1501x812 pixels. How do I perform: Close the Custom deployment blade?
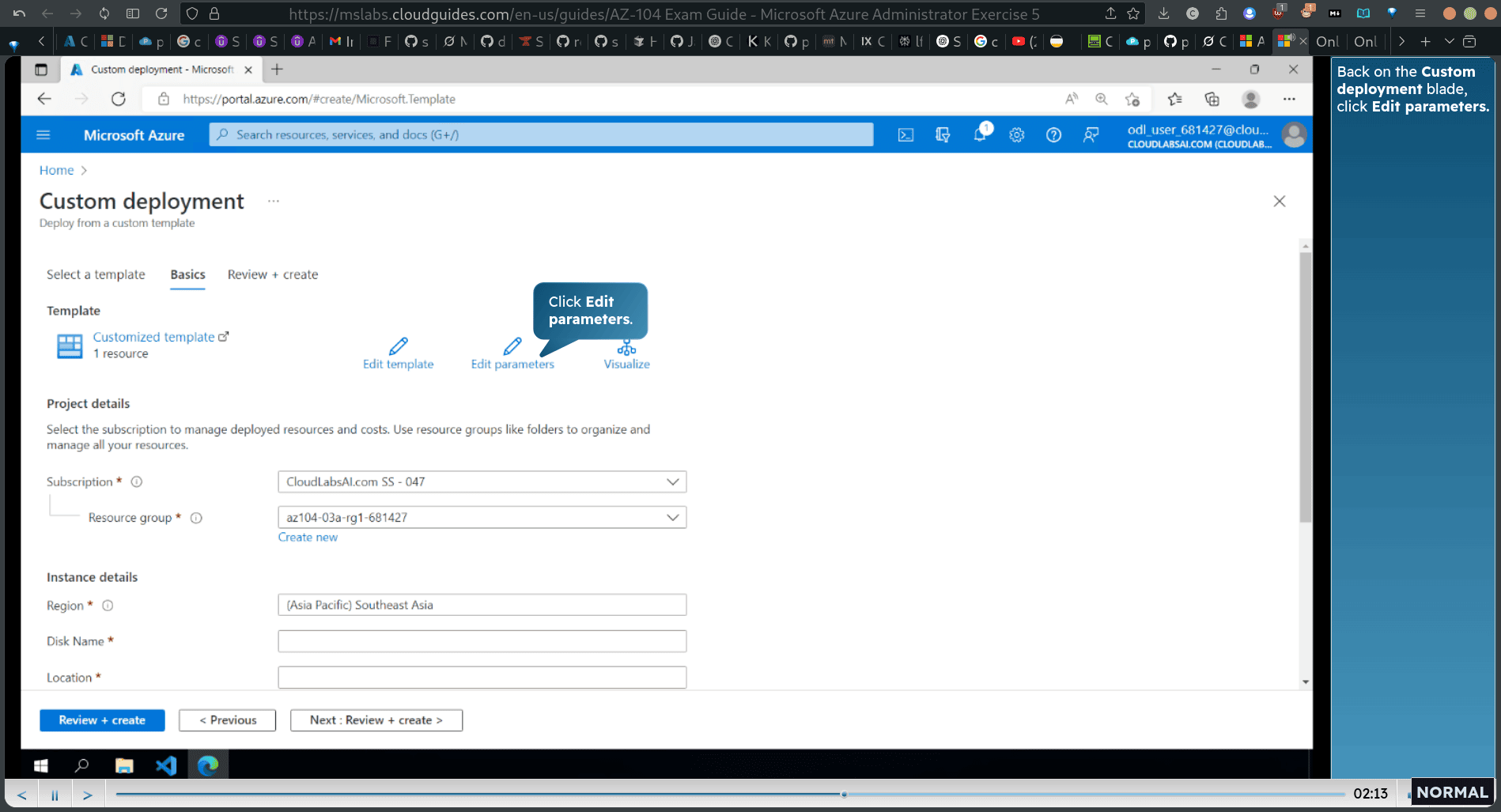[x=1280, y=201]
